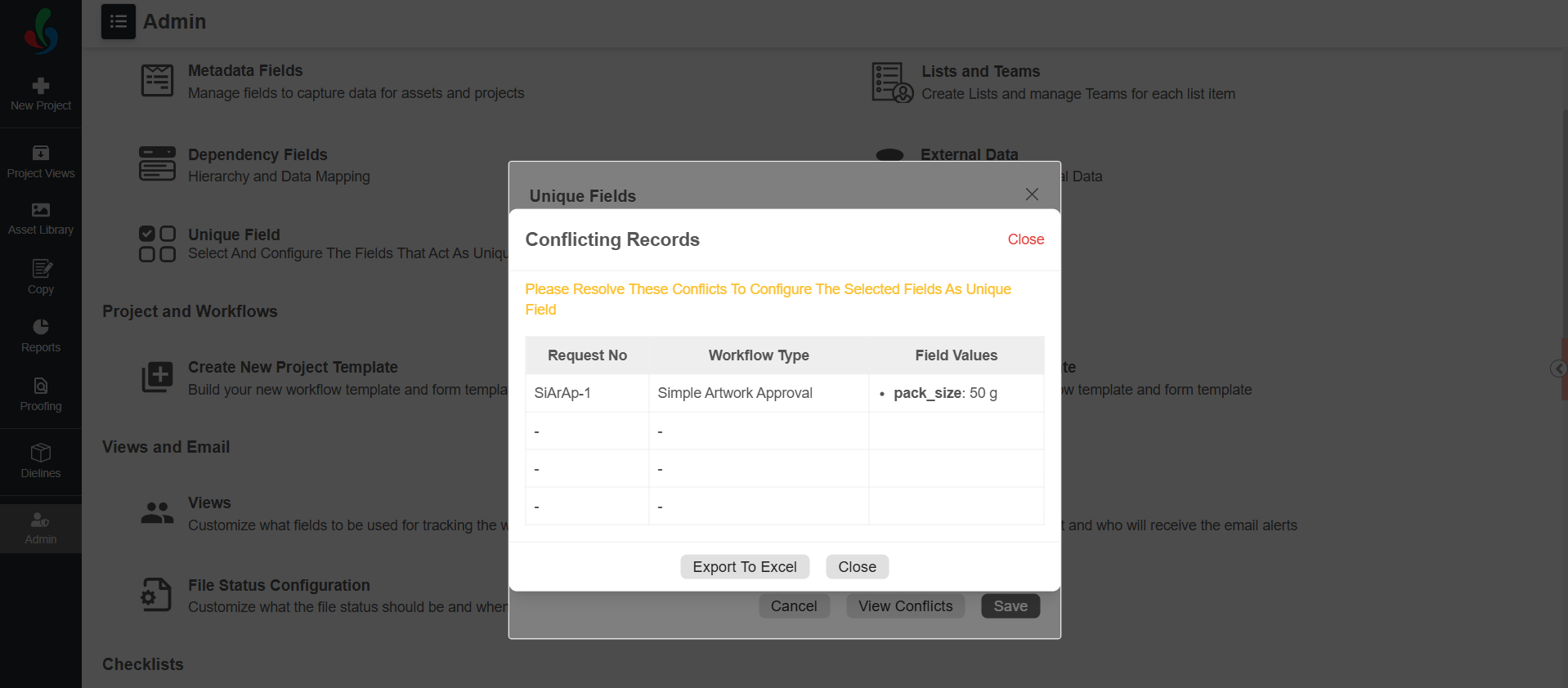Expand the right side panel arrow
1568x688 pixels.
(1558, 369)
